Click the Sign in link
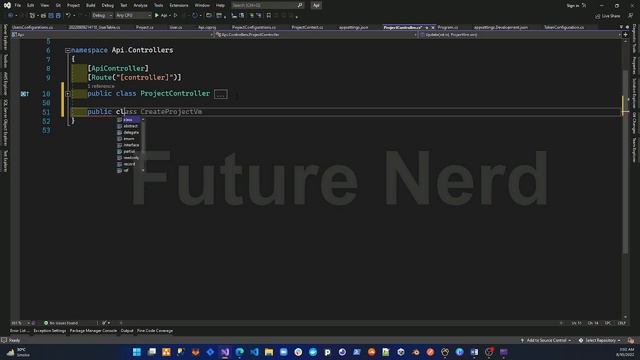Image resolution: width=640 pixels, height=360 pixels. coord(573,5)
